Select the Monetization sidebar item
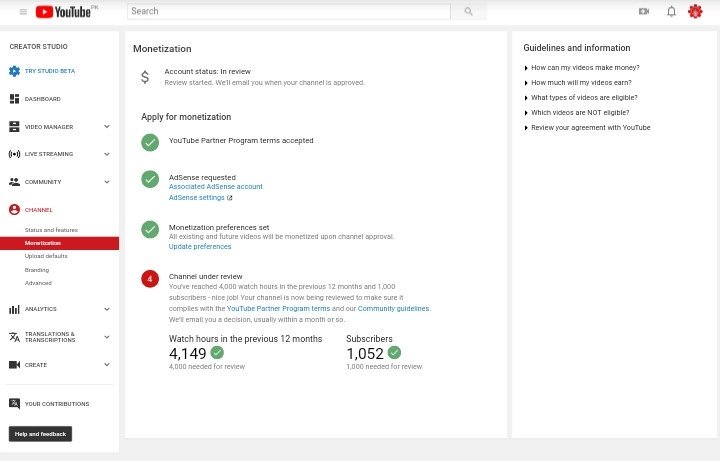The image size is (720, 461). (x=60, y=243)
